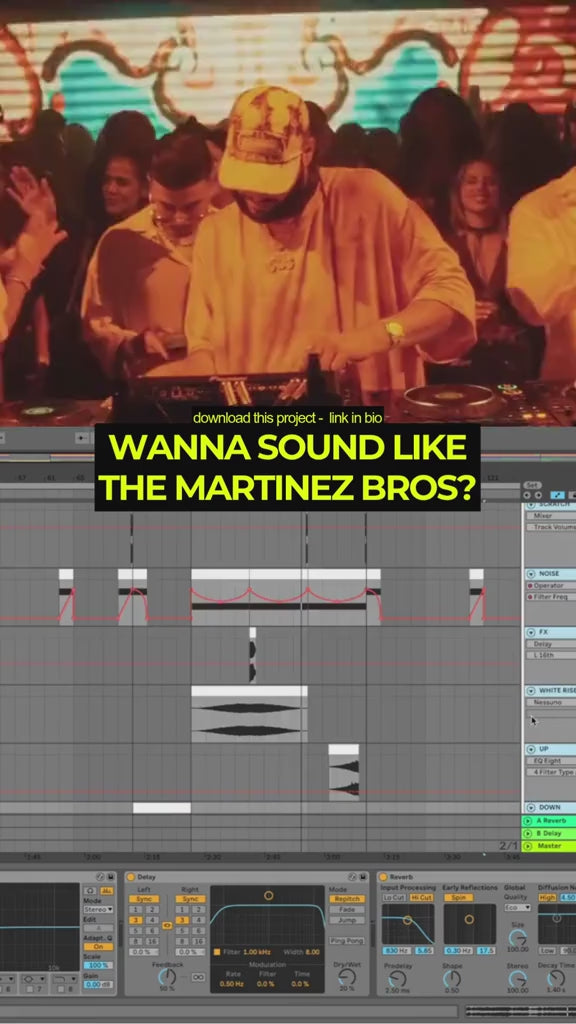The width and height of the screenshot is (576, 1024).
Task: Toggle EQ Eight Adapt. Q On
Action: (x=98, y=946)
